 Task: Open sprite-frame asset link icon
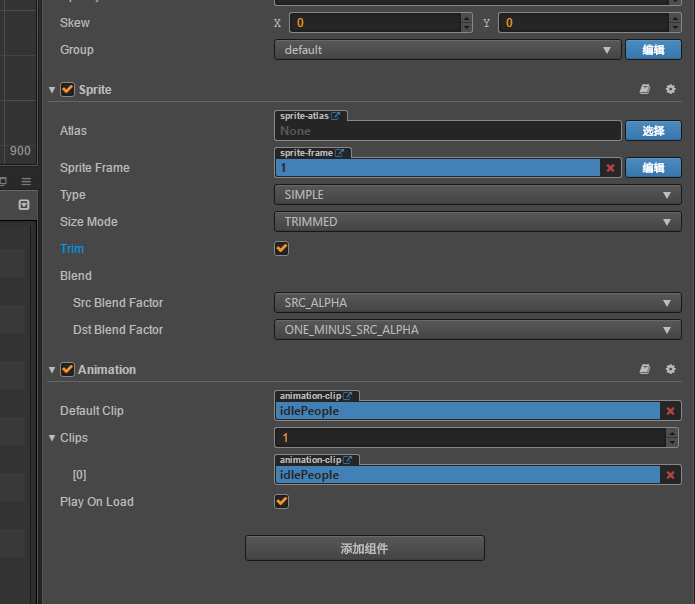(x=340, y=153)
